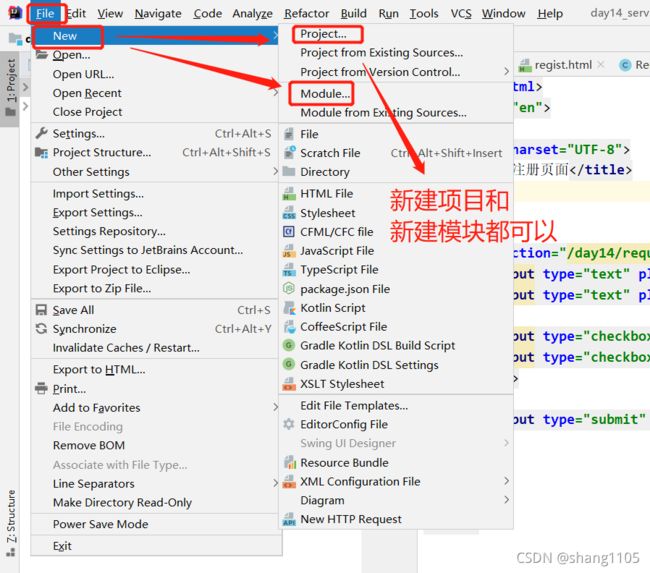Open the Window menu
The image size is (650, 573).
coord(503,14)
